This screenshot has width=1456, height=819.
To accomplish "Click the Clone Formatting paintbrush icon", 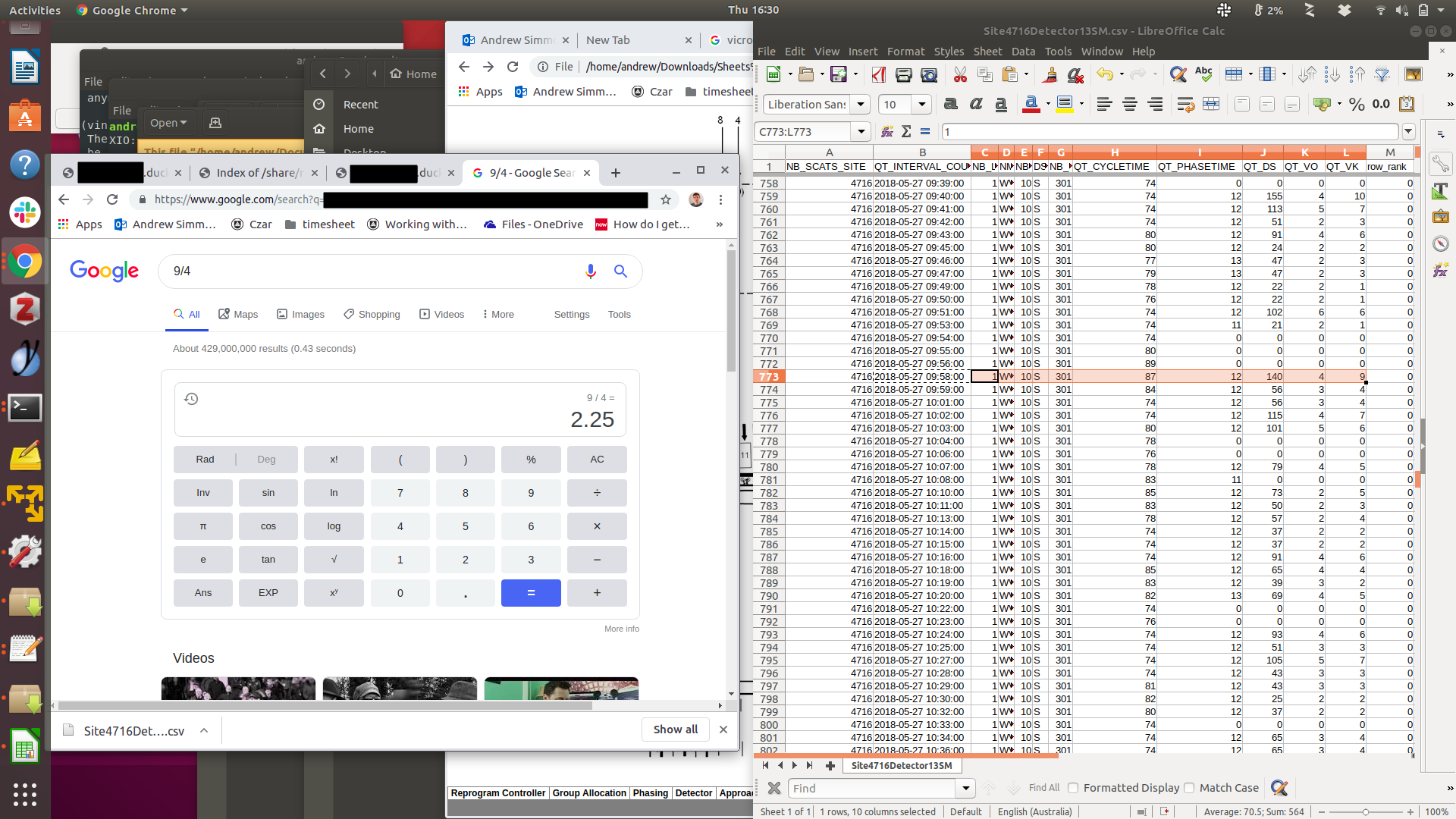I will [1050, 74].
